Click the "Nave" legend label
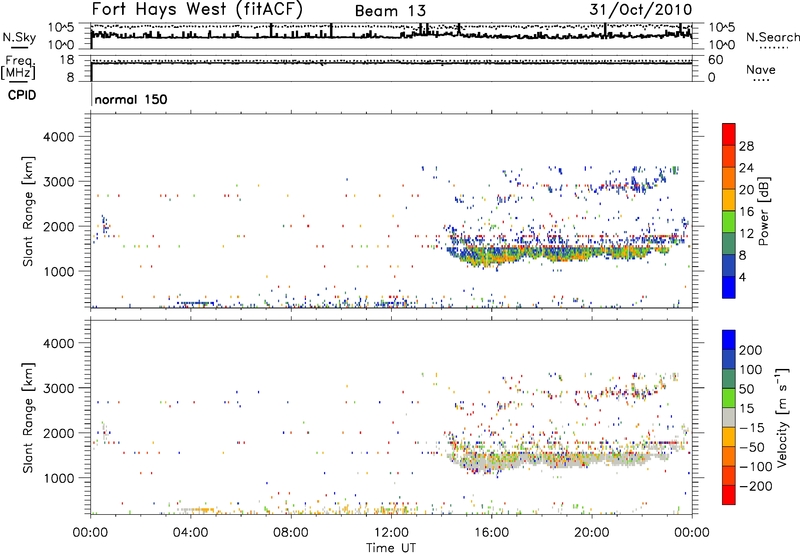800x554 pixels. click(761, 70)
